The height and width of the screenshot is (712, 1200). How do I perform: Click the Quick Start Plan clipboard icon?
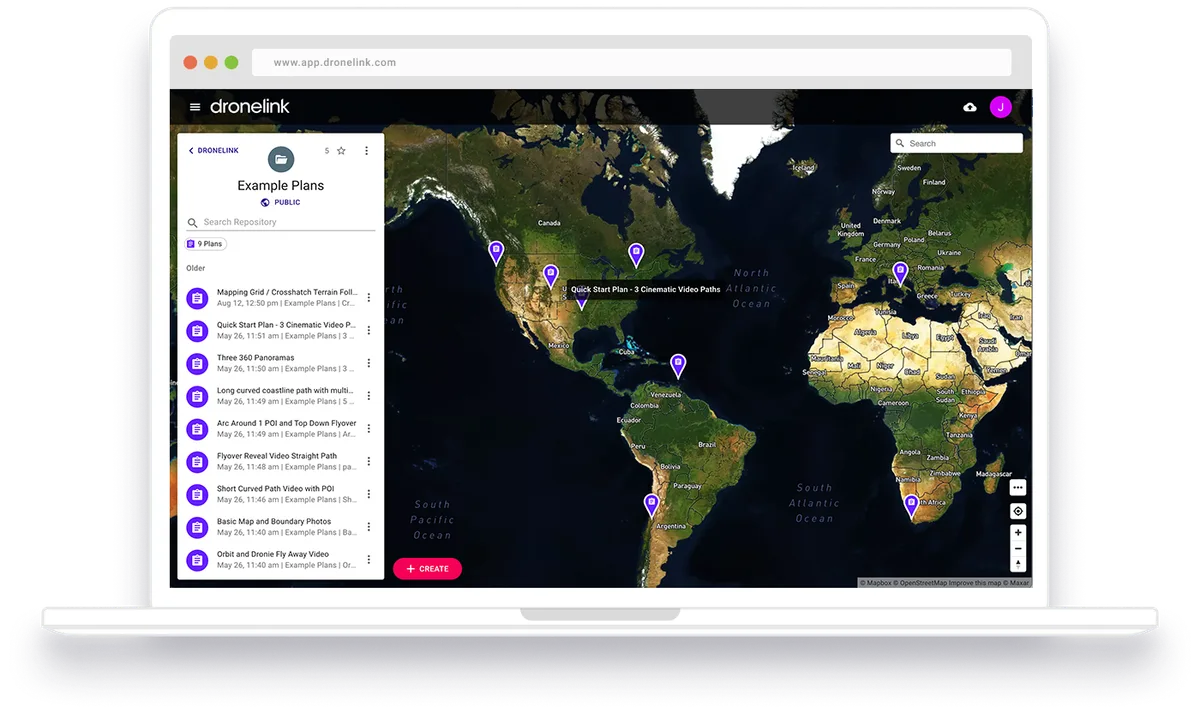point(198,331)
